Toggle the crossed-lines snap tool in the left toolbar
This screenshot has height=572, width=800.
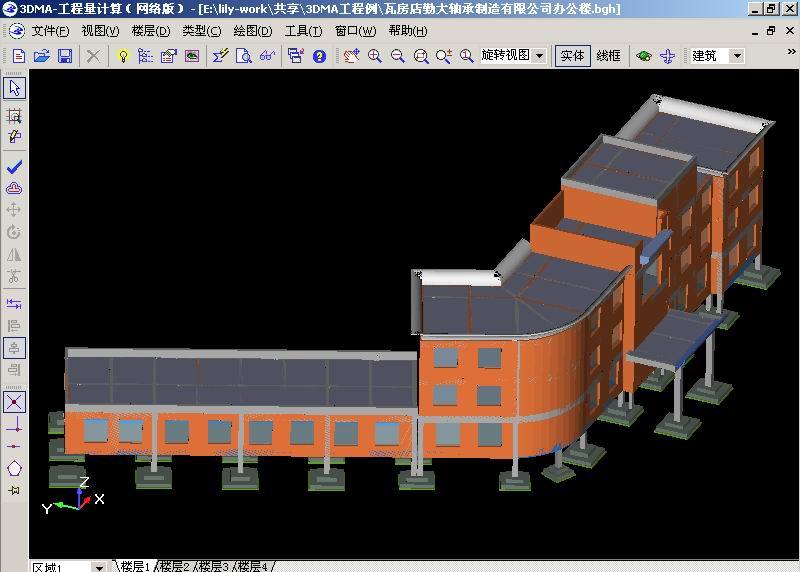pos(14,402)
